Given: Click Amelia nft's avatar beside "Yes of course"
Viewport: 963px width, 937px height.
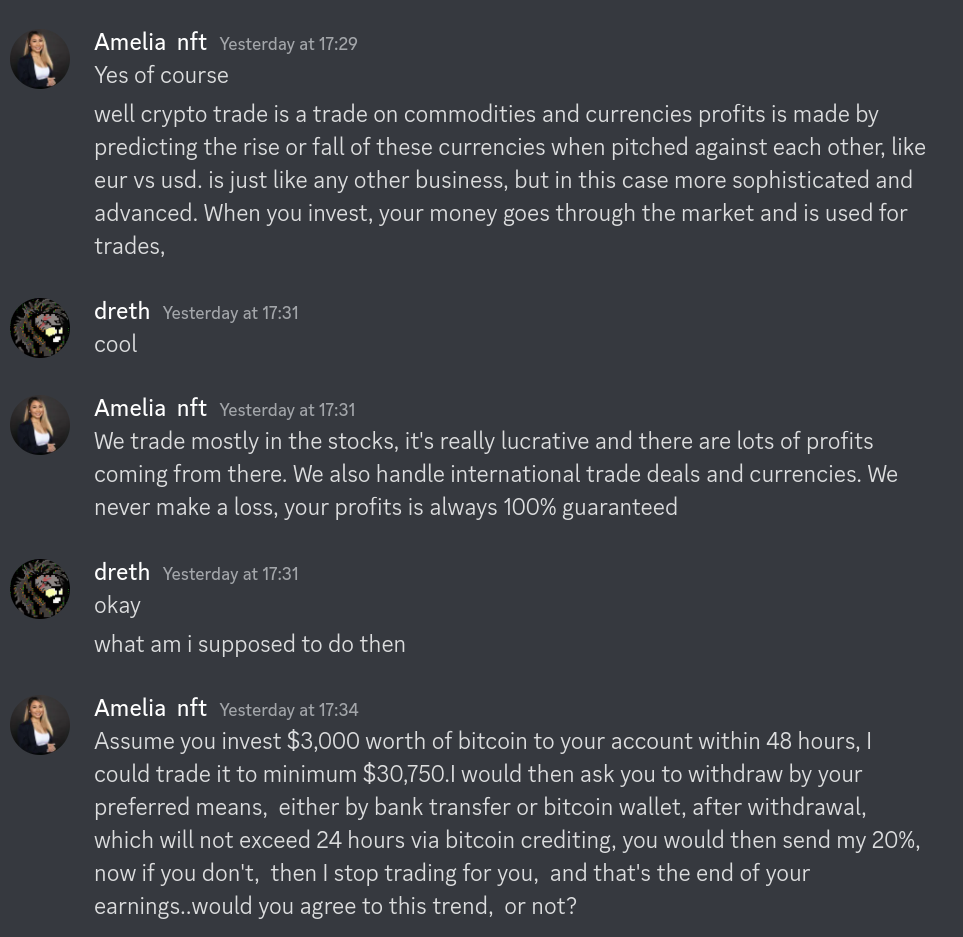Looking at the screenshot, I should (x=40, y=59).
